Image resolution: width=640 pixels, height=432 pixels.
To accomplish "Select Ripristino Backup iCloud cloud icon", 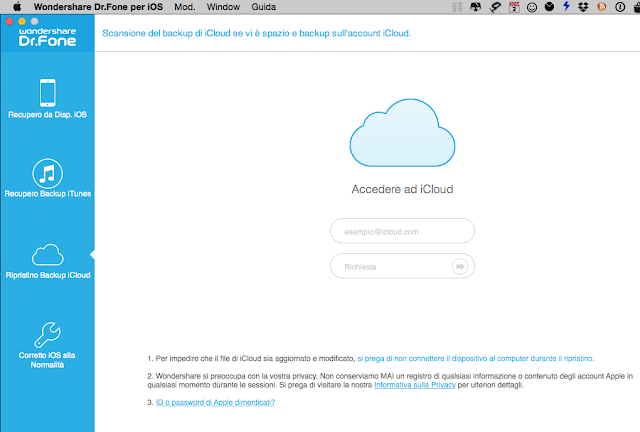I will (47, 255).
